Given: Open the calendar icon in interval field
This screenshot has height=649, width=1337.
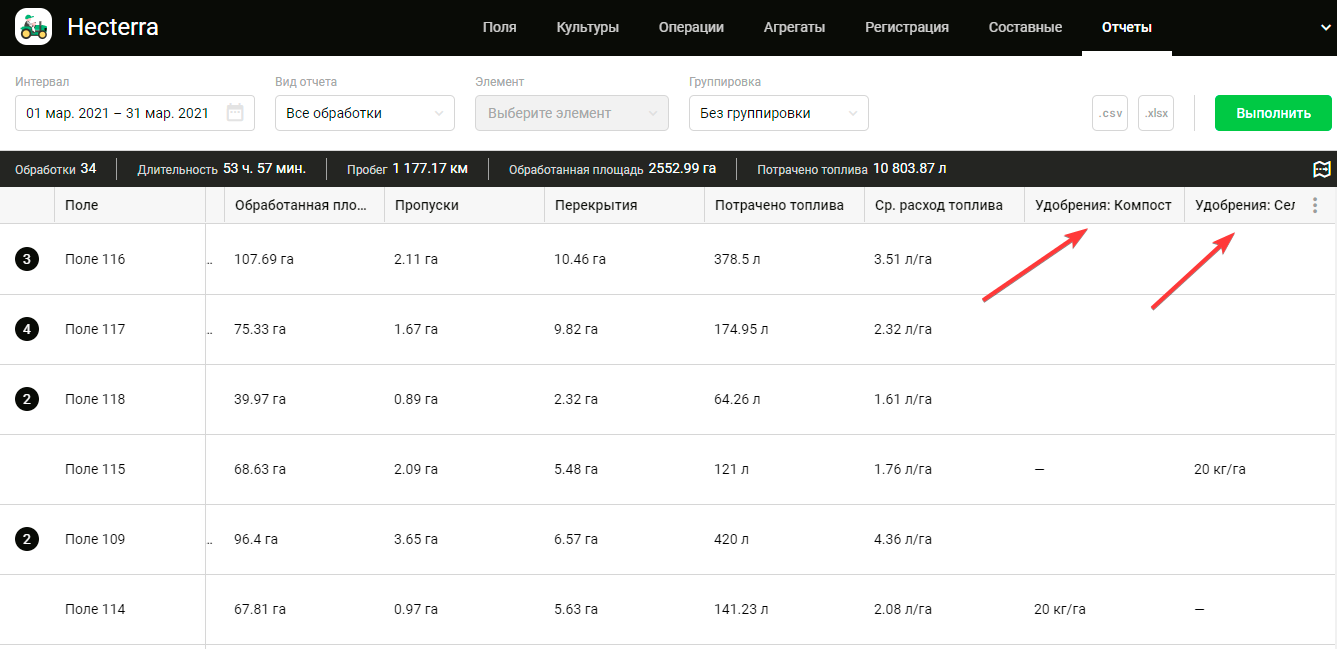Looking at the screenshot, I should [x=235, y=113].
